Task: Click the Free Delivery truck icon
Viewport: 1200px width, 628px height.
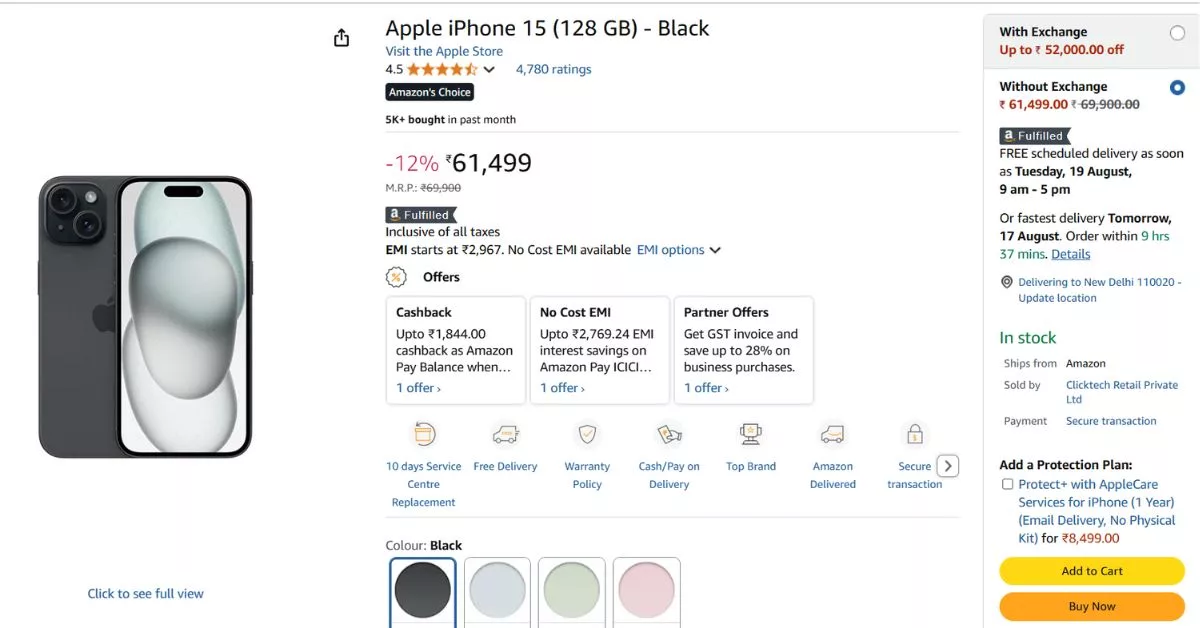Action: [x=505, y=434]
